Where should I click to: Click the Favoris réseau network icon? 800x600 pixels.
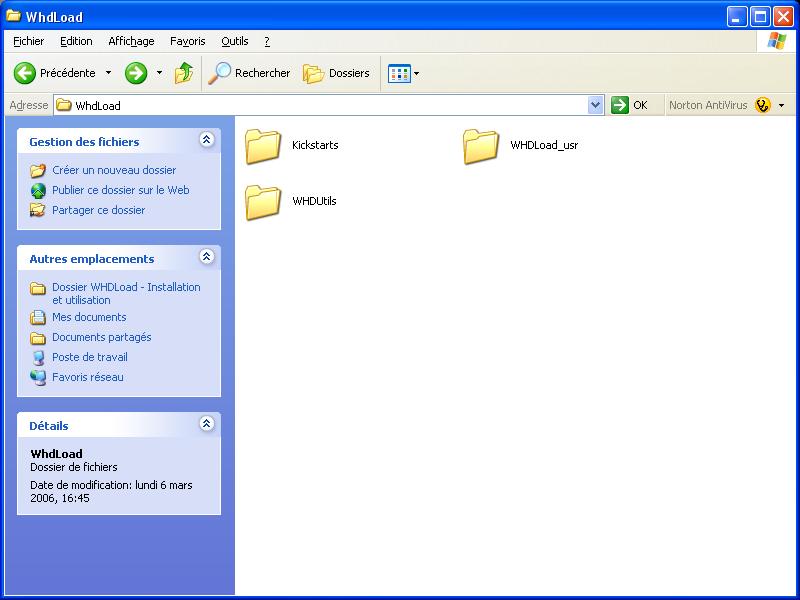tap(38, 378)
